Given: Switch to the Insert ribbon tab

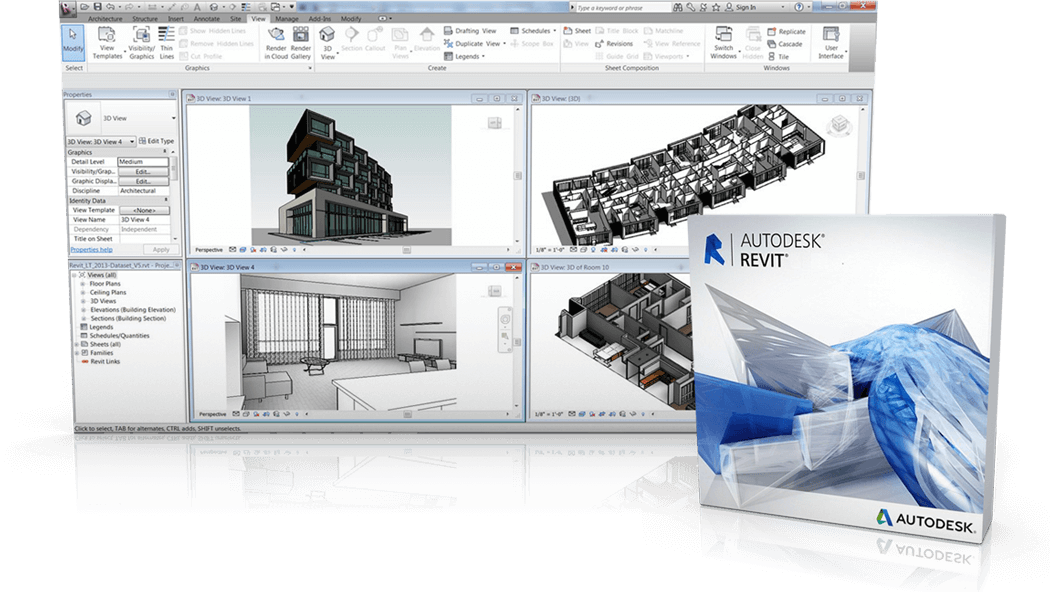Looking at the screenshot, I should click(176, 19).
